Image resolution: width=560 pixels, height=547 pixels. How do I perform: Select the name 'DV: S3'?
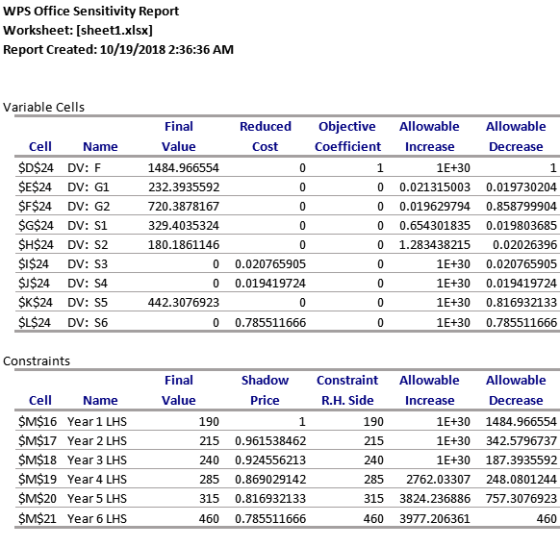(88, 264)
